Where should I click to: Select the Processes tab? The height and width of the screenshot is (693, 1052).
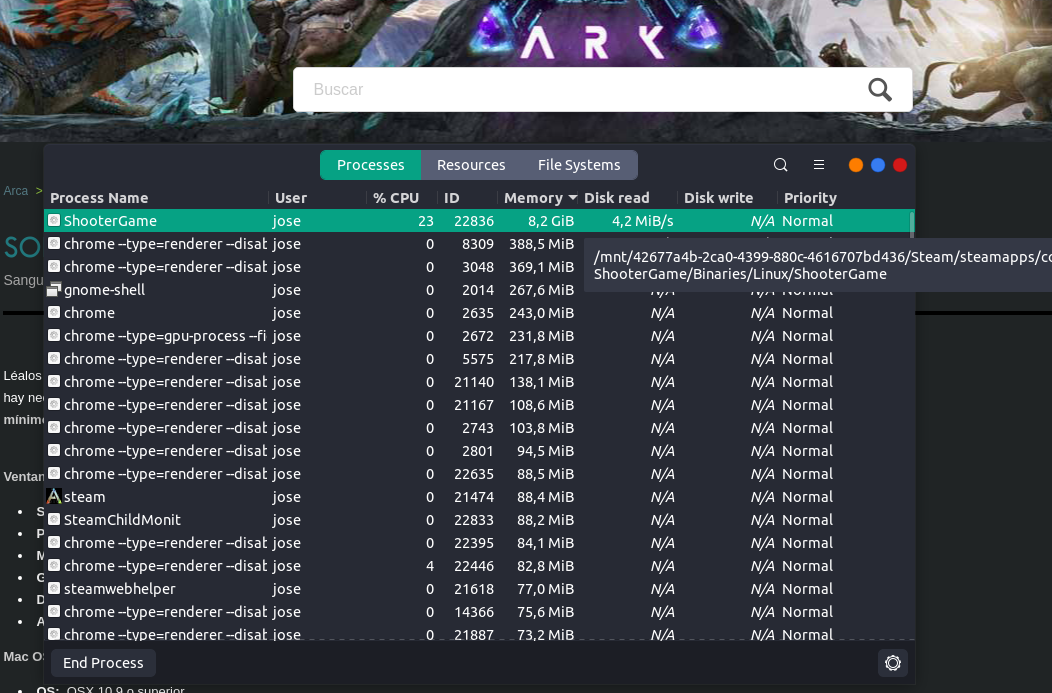[x=371, y=165]
